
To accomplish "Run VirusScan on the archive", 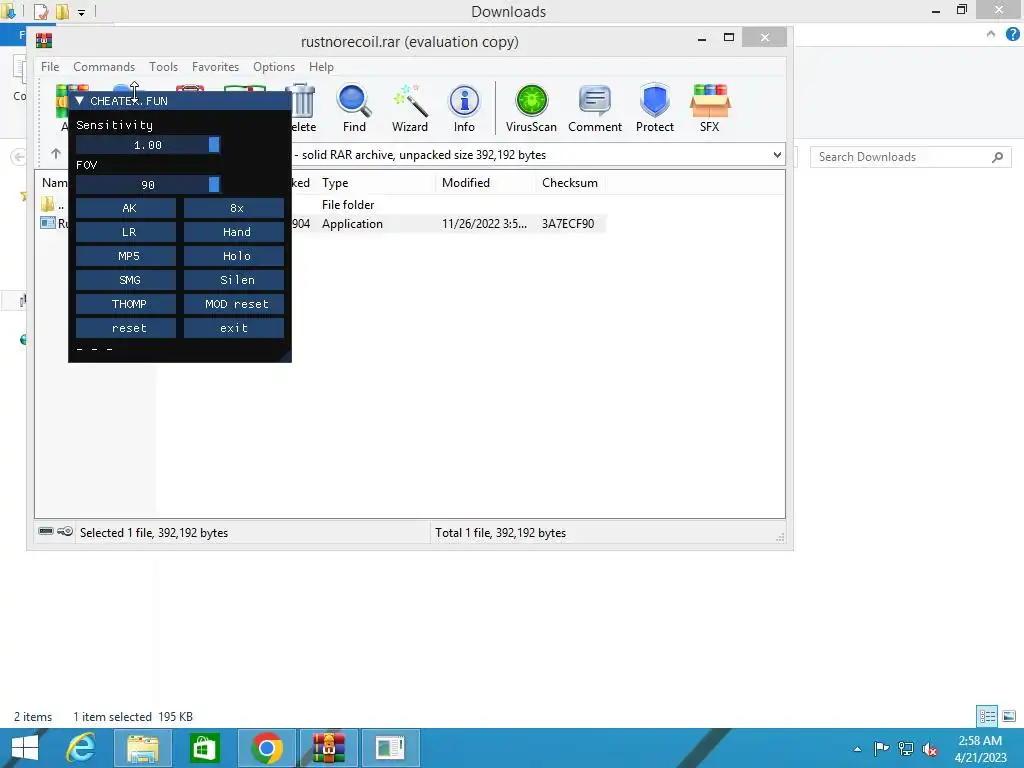I will [x=531, y=108].
